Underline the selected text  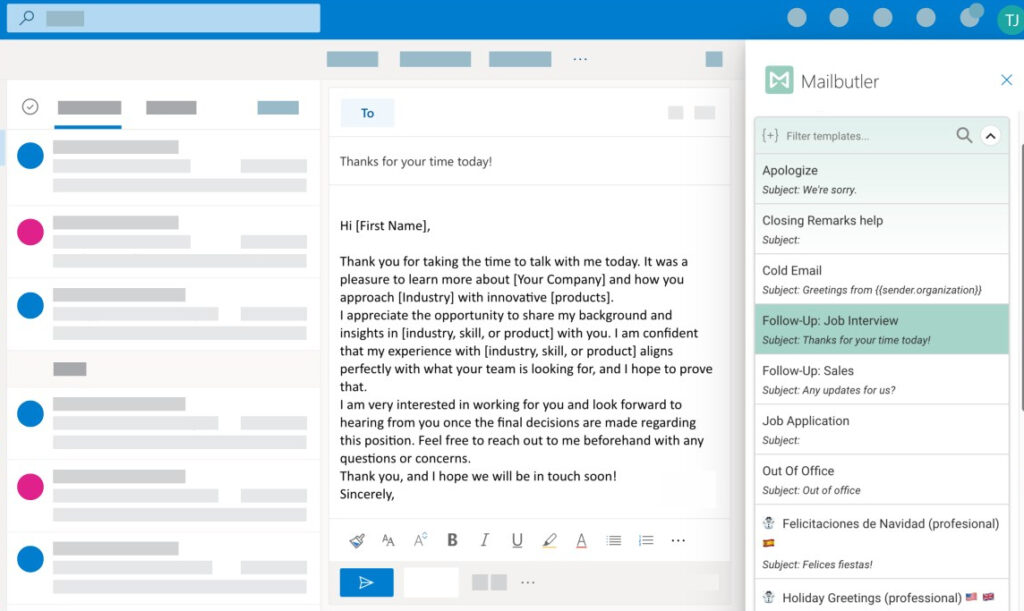(517, 540)
